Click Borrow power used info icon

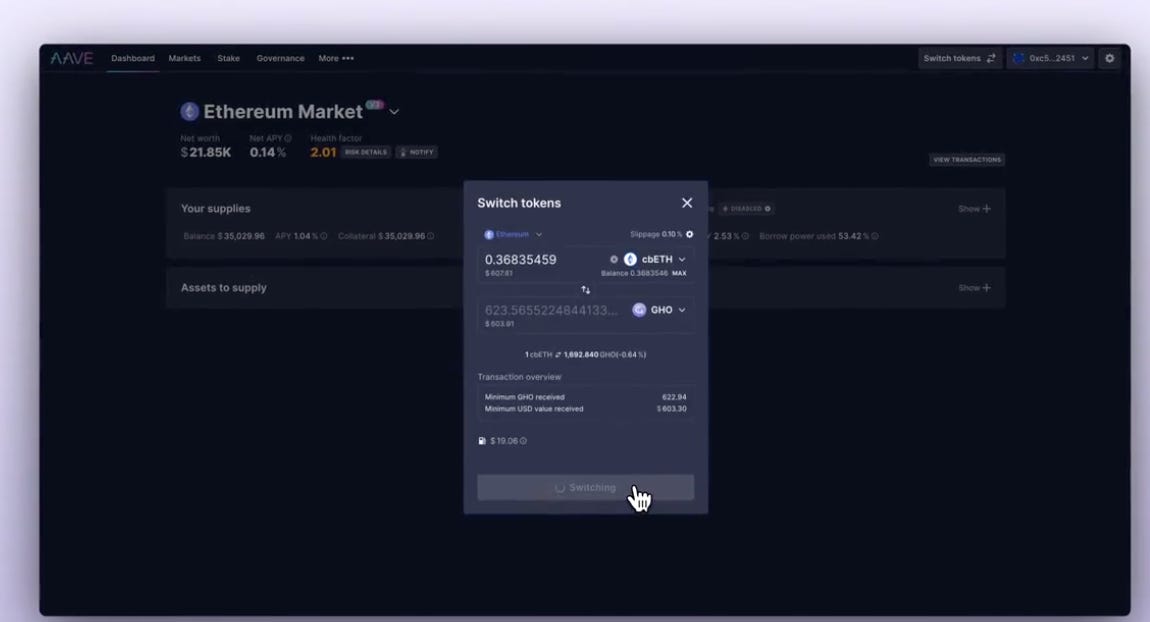coord(875,236)
